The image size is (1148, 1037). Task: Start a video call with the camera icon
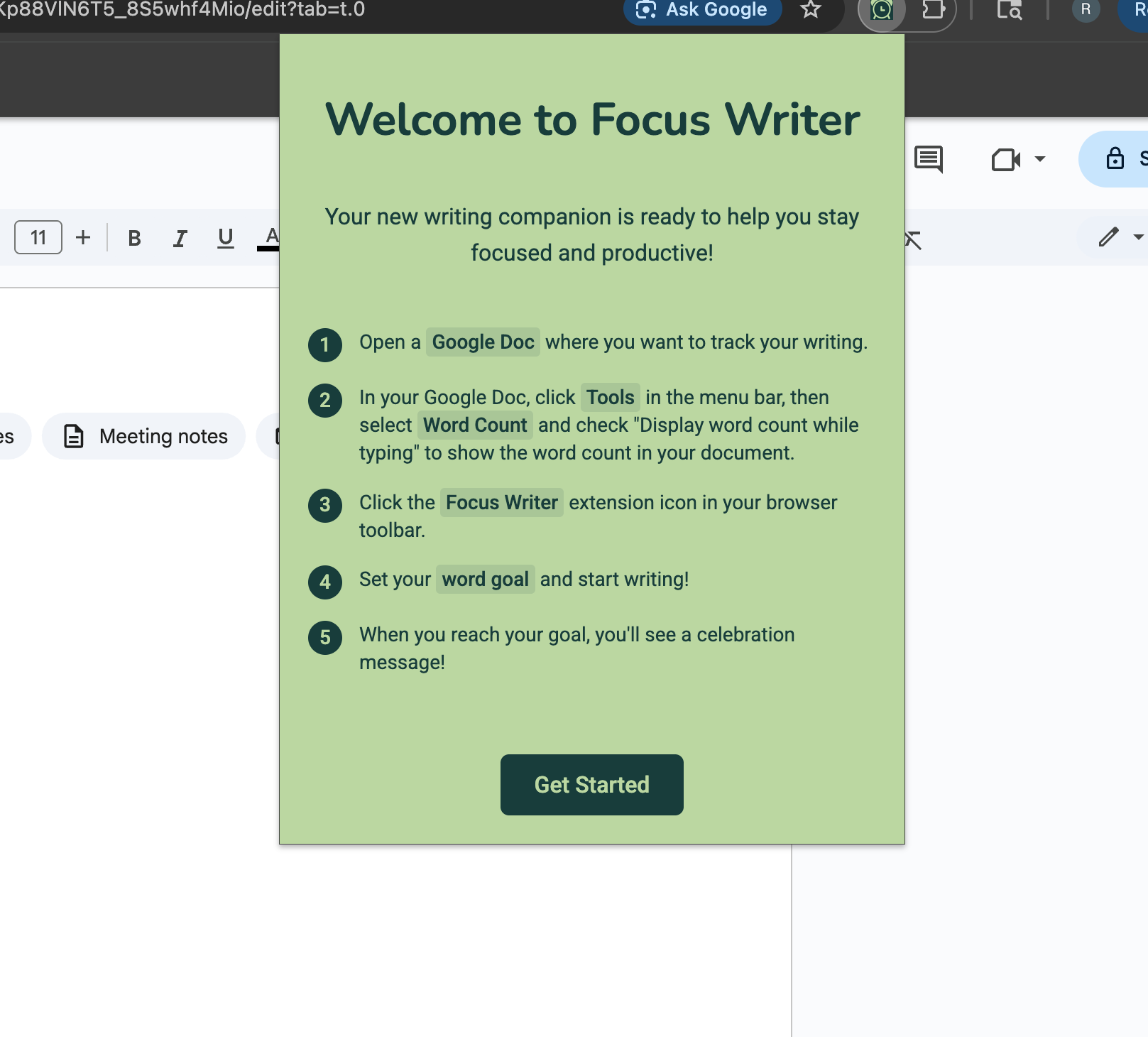[x=1006, y=159]
